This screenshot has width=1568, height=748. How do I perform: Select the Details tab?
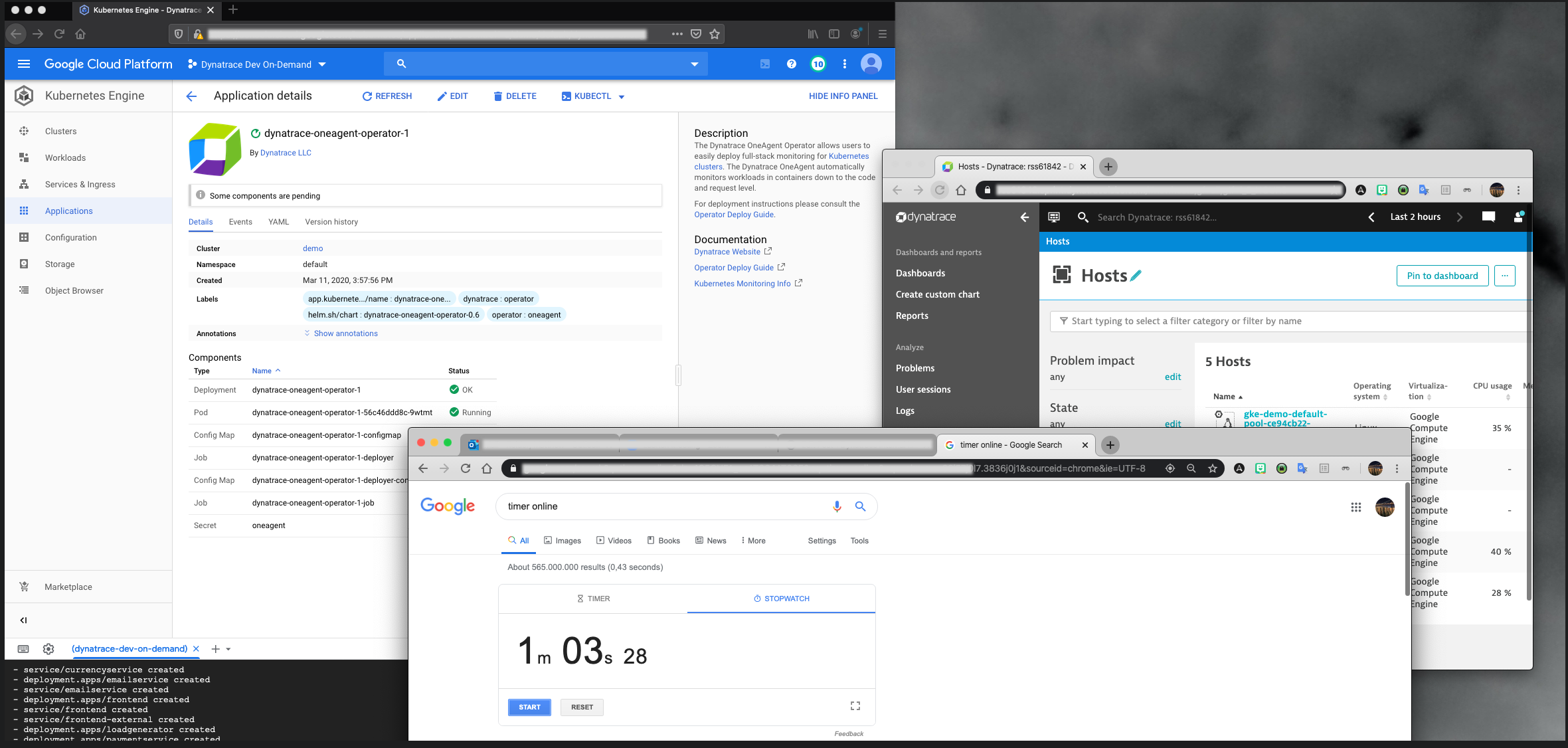click(201, 222)
